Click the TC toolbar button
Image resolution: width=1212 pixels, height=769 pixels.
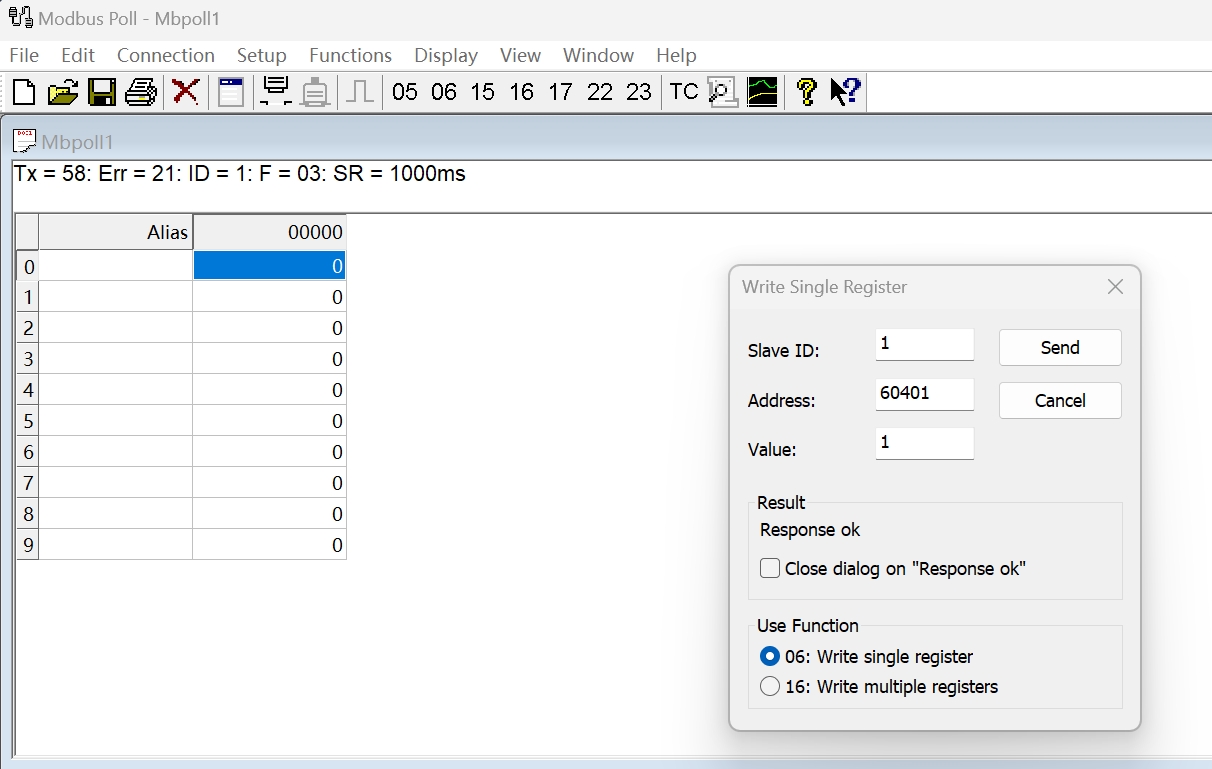click(x=684, y=92)
